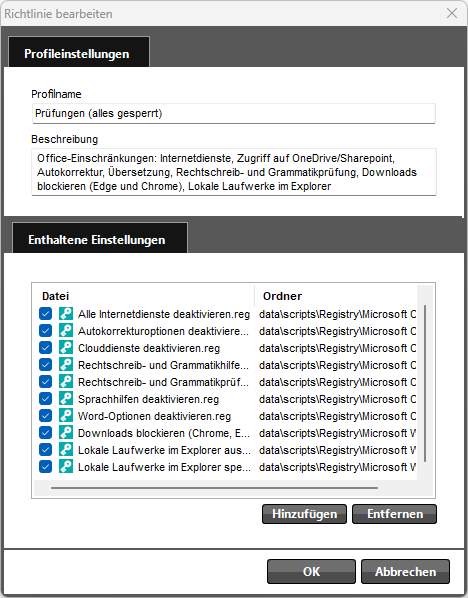Disable Lokale Laufwerke im Explorer spe... checkbox

click(x=45, y=467)
